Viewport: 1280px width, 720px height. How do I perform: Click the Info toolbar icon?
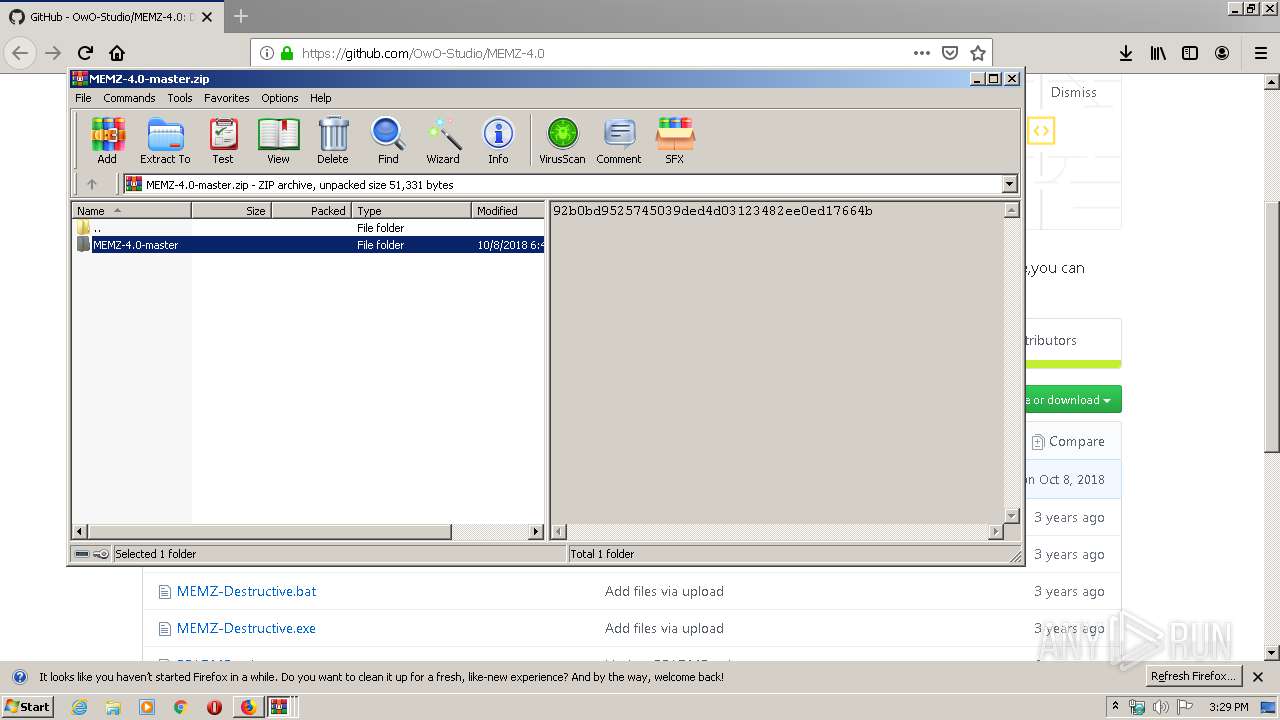[498, 140]
